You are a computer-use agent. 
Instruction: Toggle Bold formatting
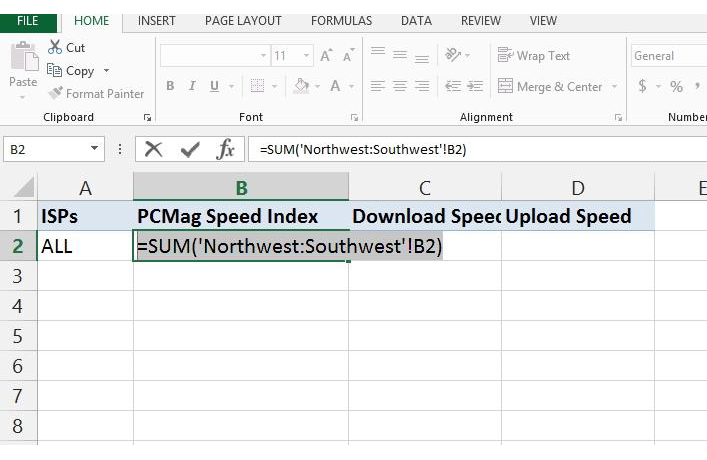170,87
